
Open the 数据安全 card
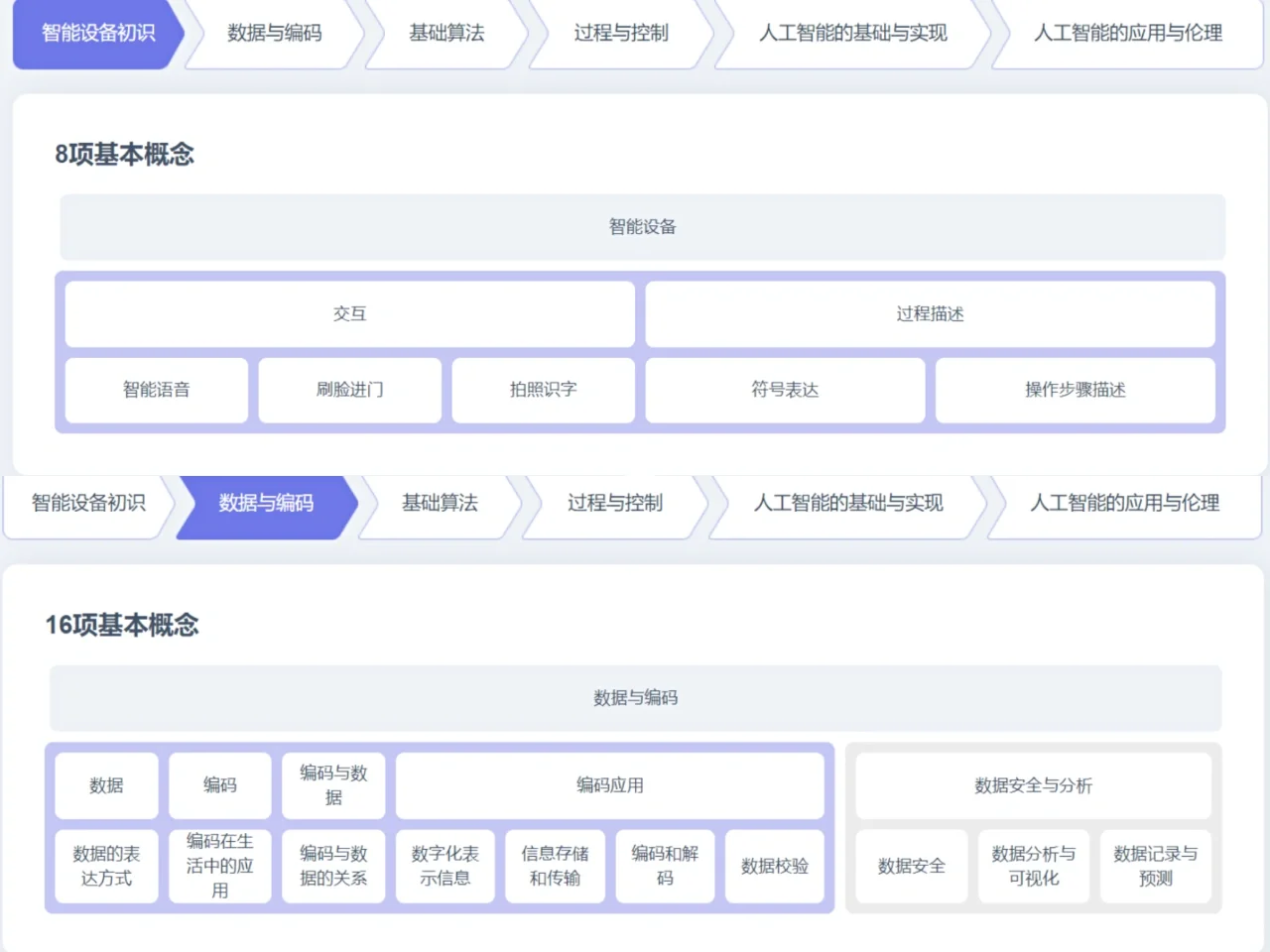coord(912,866)
